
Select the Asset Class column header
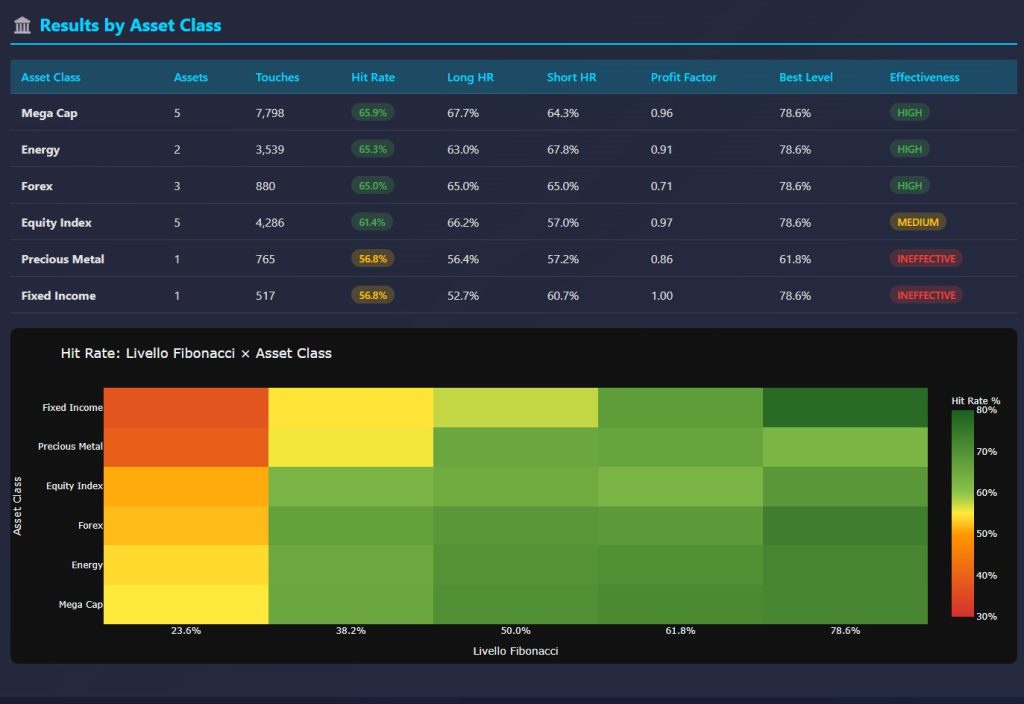52,77
